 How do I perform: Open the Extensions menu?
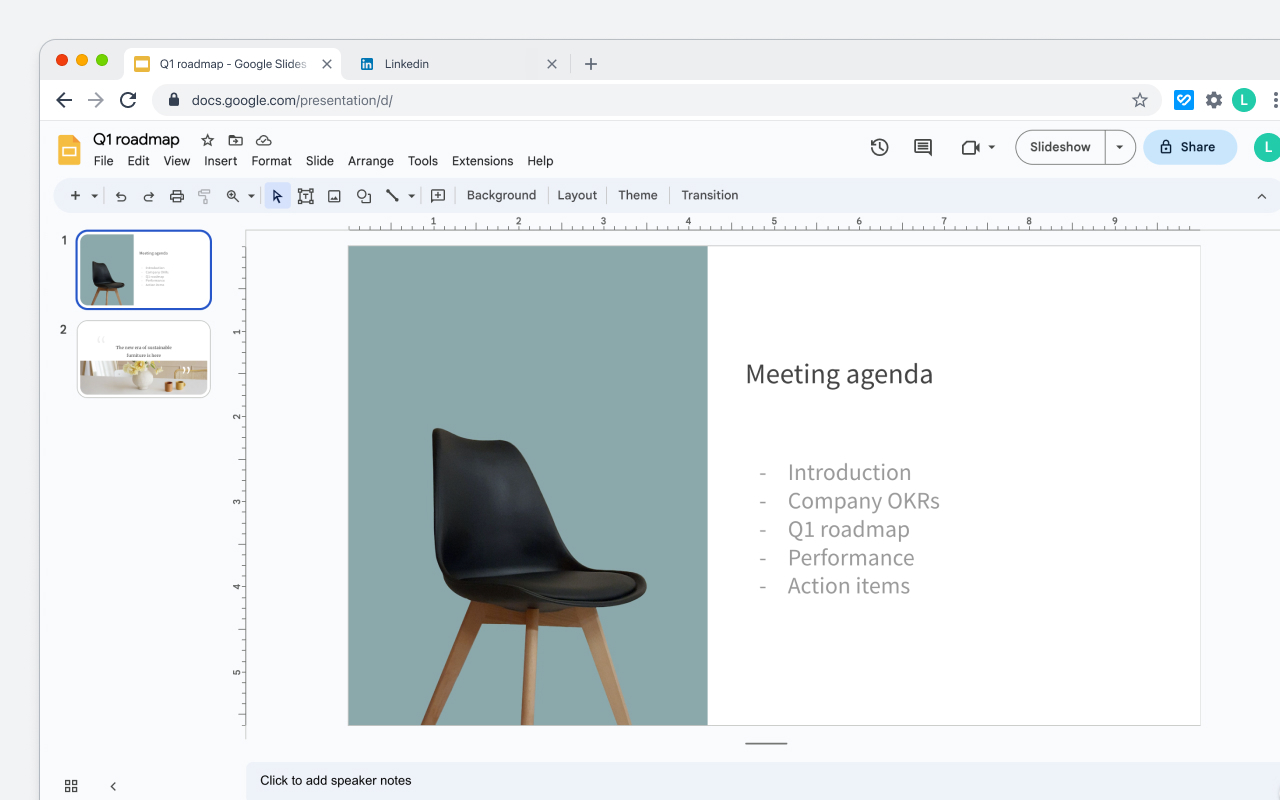coord(483,161)
